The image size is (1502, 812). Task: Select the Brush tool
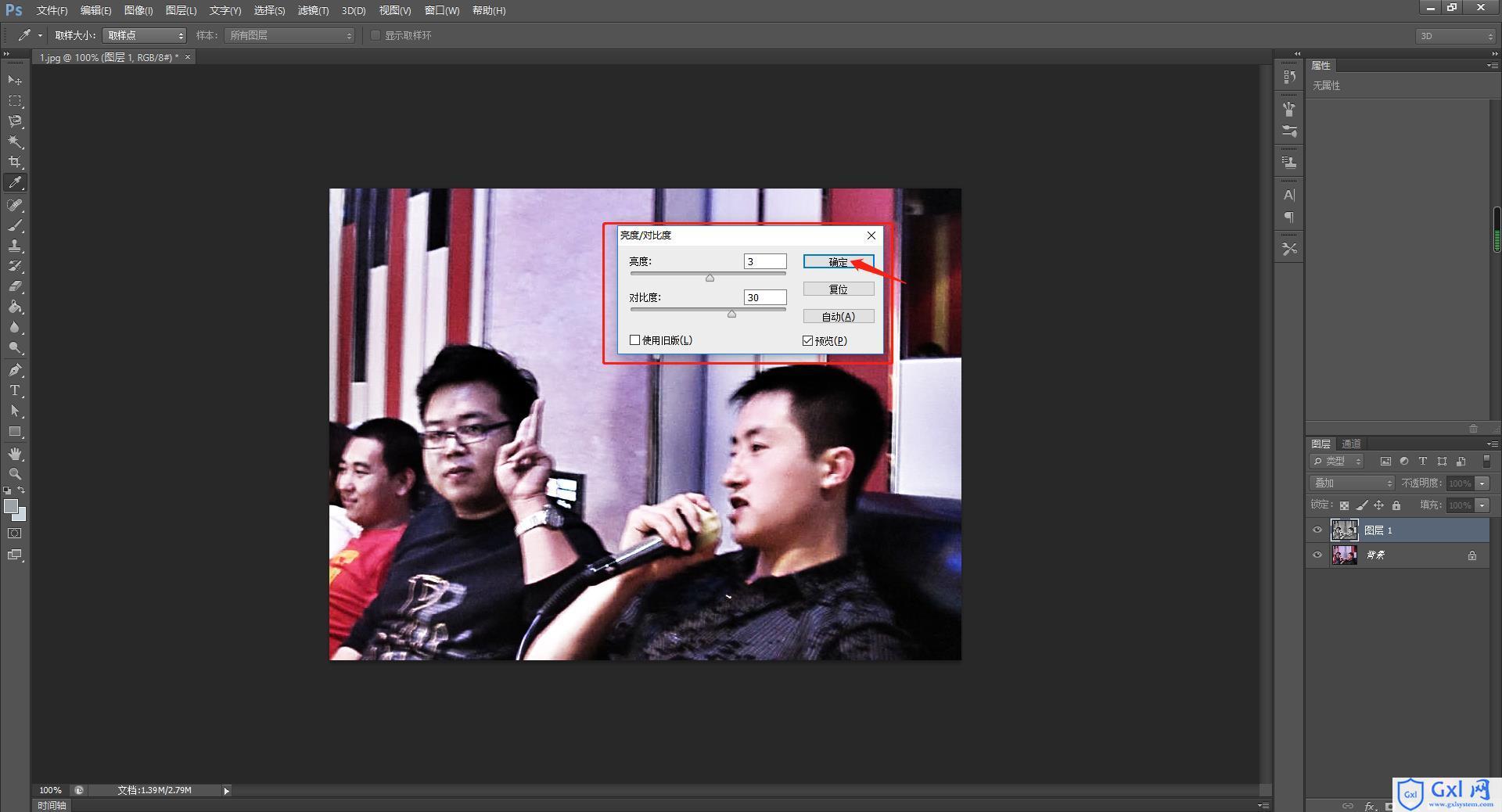pos(15,225)
